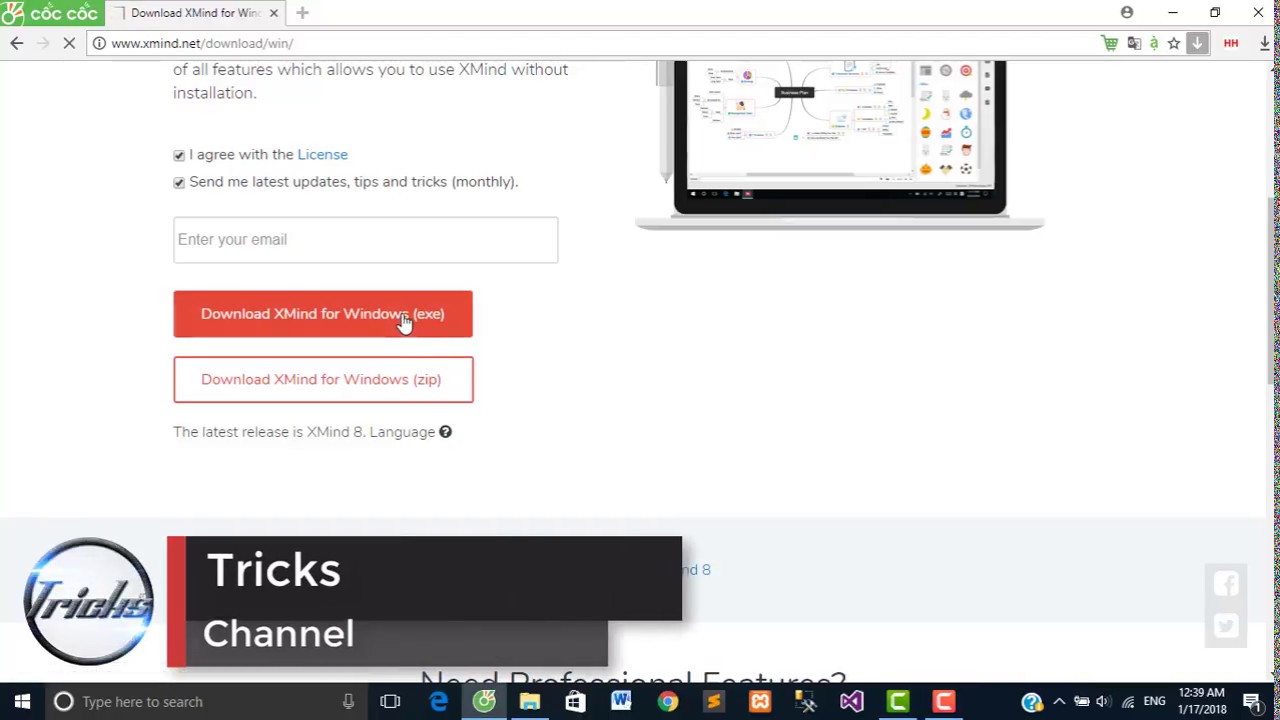
Task: Untick I agree with the License
Action: pyautogui.click(x=179, y=155)
